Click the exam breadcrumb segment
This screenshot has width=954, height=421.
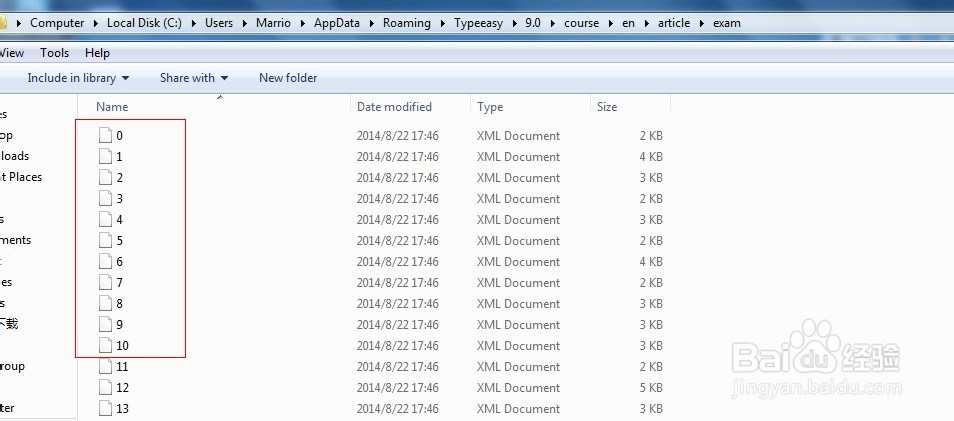[x=727, y=23]
